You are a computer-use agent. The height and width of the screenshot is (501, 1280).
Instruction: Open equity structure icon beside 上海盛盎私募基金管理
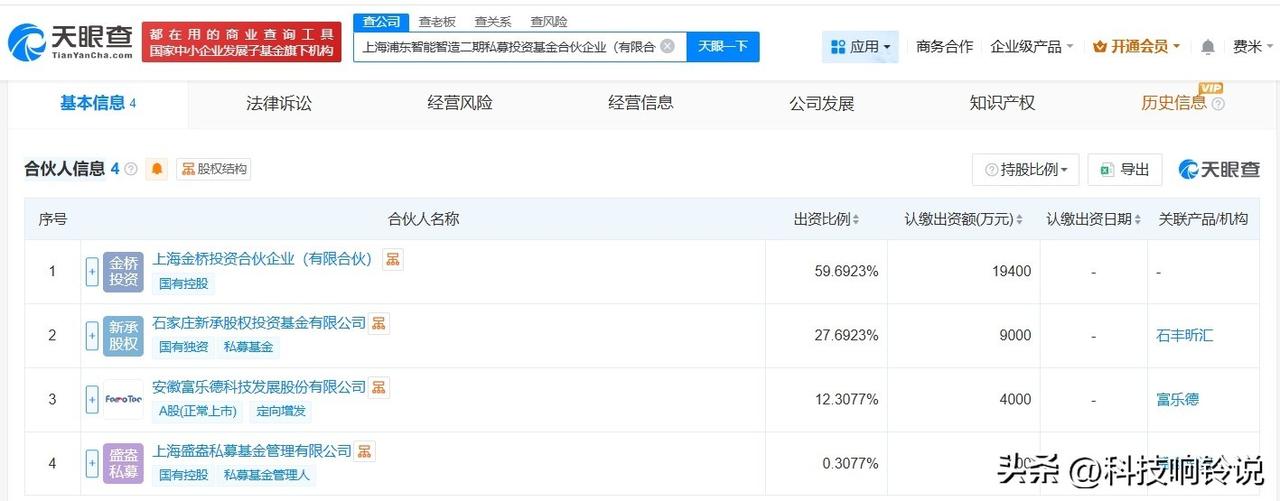pos(365,451)
